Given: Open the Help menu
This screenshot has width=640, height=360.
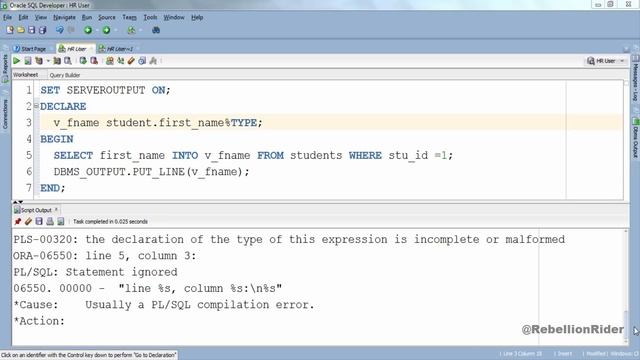Looking at the screenshot, I should click(x=197, y=17).
